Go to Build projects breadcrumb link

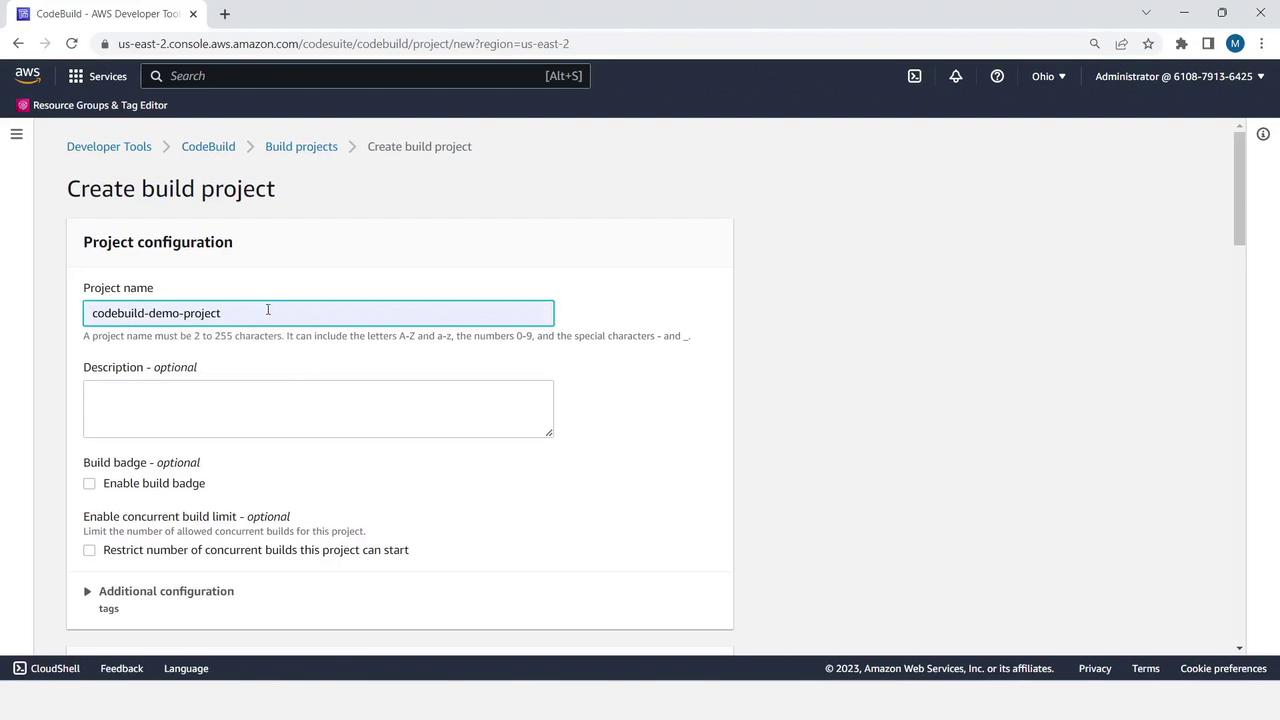tap(301, 147)
